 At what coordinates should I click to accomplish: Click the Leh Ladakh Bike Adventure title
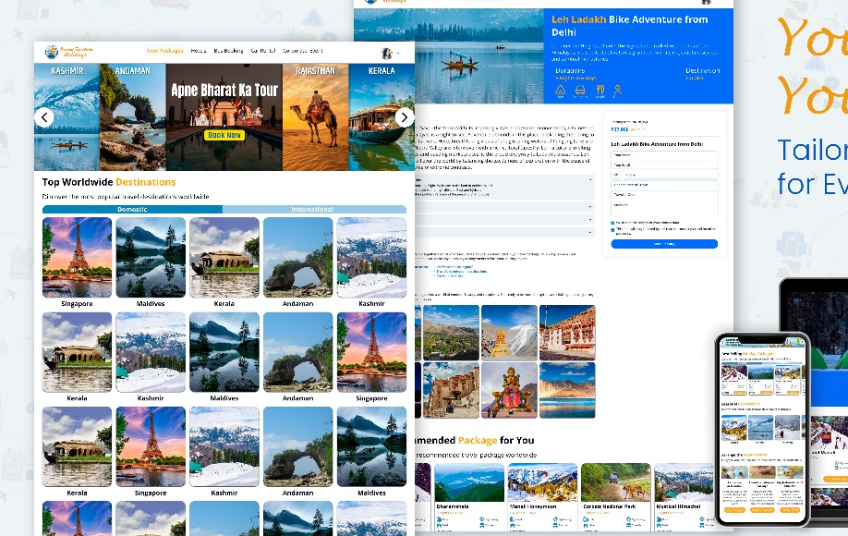[630, 25]
